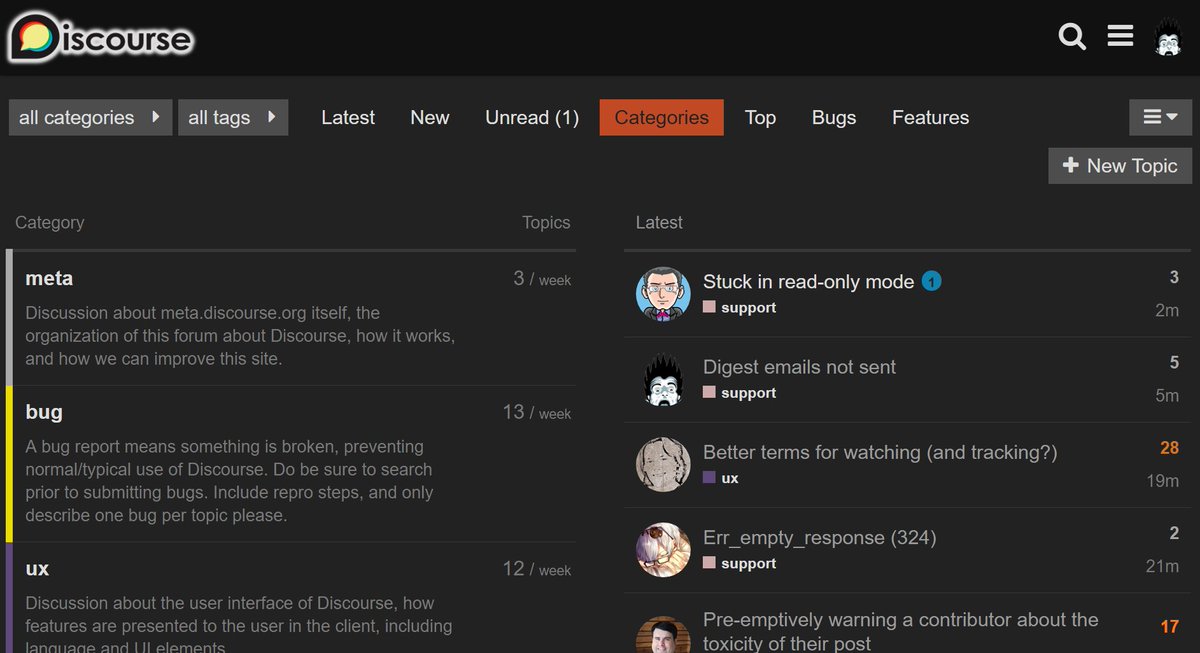Screen dimensions: 1200x653
Task: Open the Bugs tab
Action: tap(834, 117)
